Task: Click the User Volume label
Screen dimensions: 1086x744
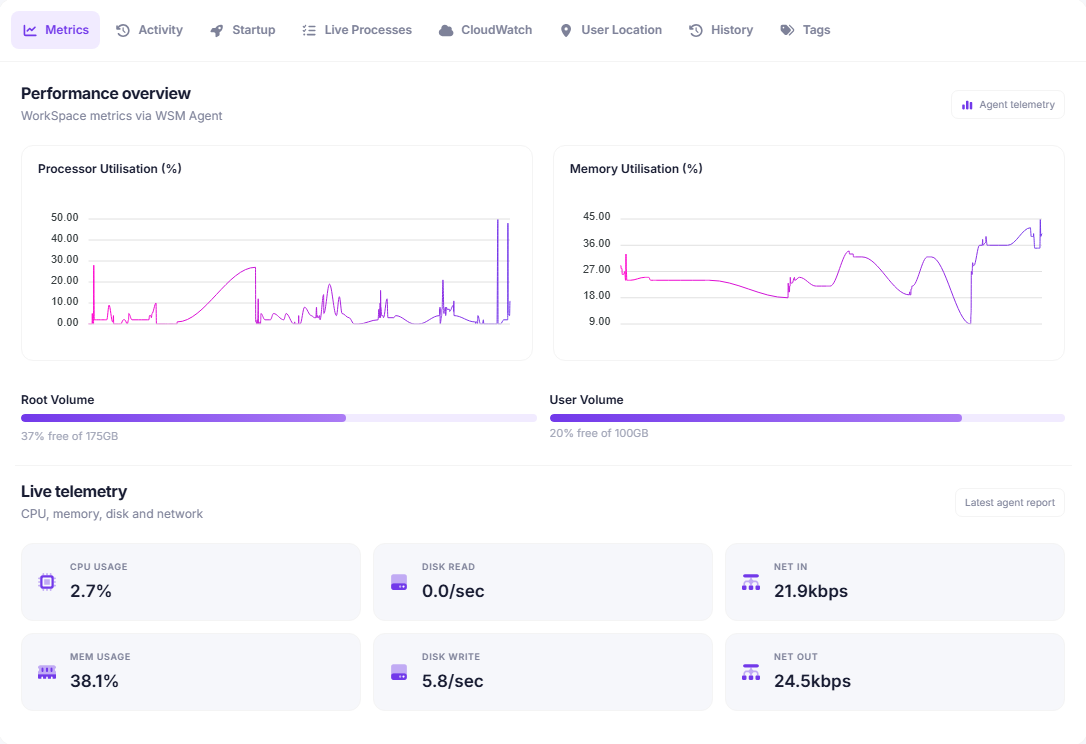Action: point(587,400)
